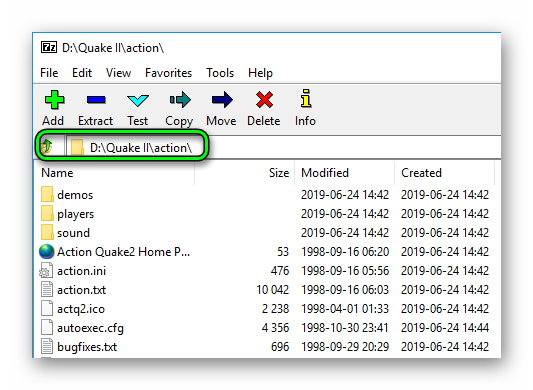Screen dimensions: 533x390
Task: Open the File menu
Action: (49, 73)
